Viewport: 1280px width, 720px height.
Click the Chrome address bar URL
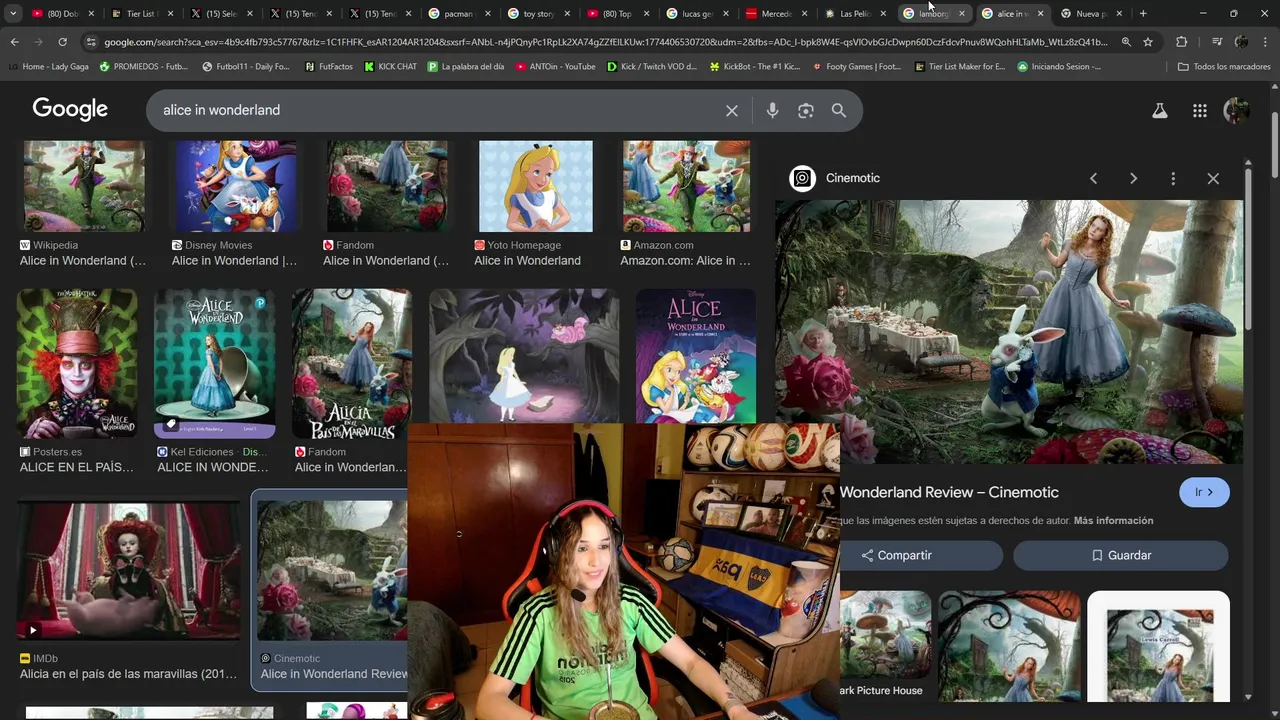605,42
